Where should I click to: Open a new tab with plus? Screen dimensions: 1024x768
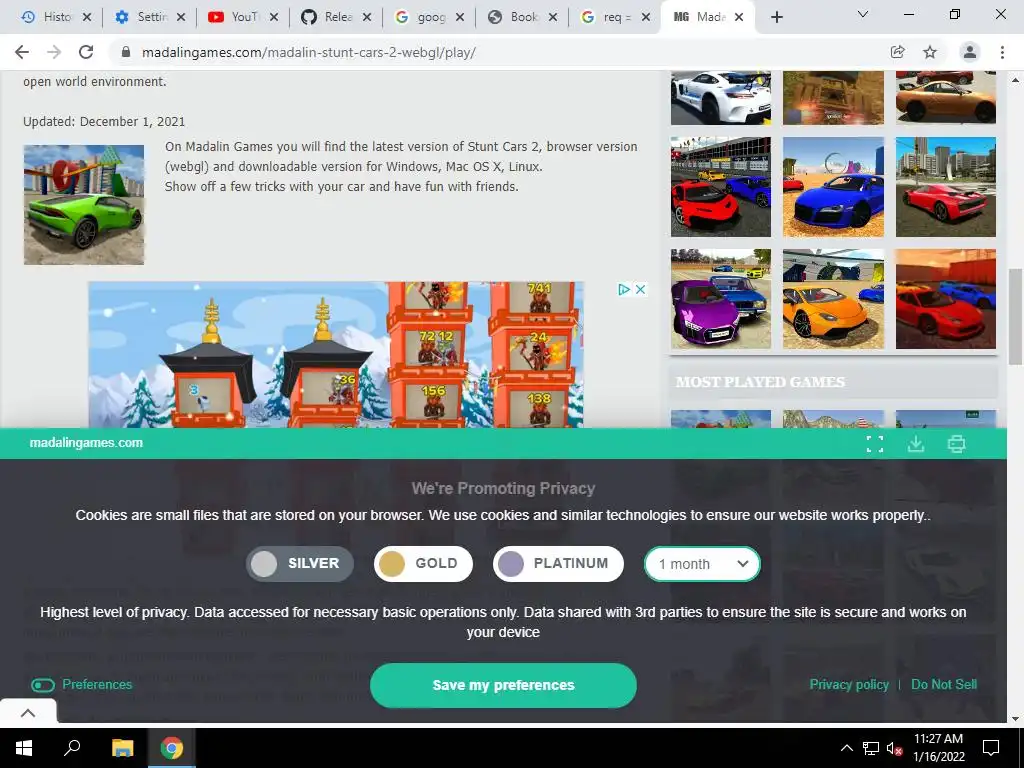pos(776,18)
